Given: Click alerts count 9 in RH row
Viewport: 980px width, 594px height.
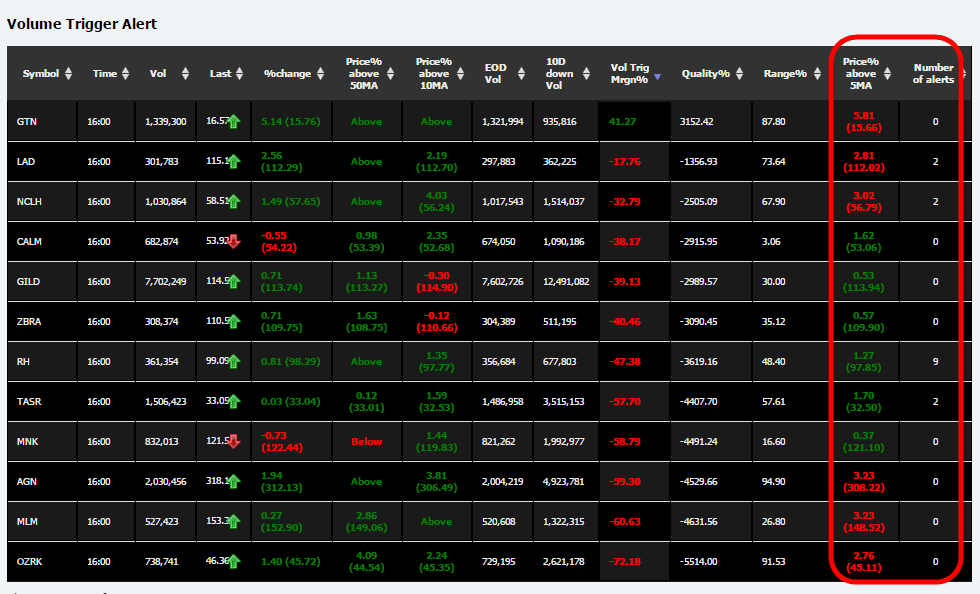Looking at the screenshot, I should (x=936, y=361).
